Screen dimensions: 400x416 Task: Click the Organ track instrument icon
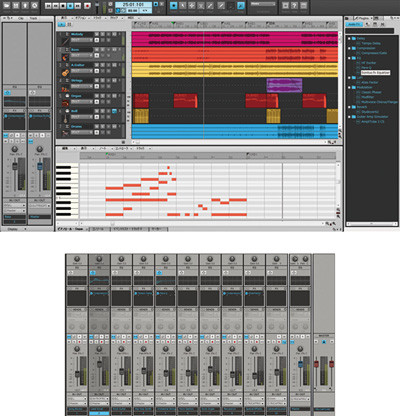pos(65,103)
